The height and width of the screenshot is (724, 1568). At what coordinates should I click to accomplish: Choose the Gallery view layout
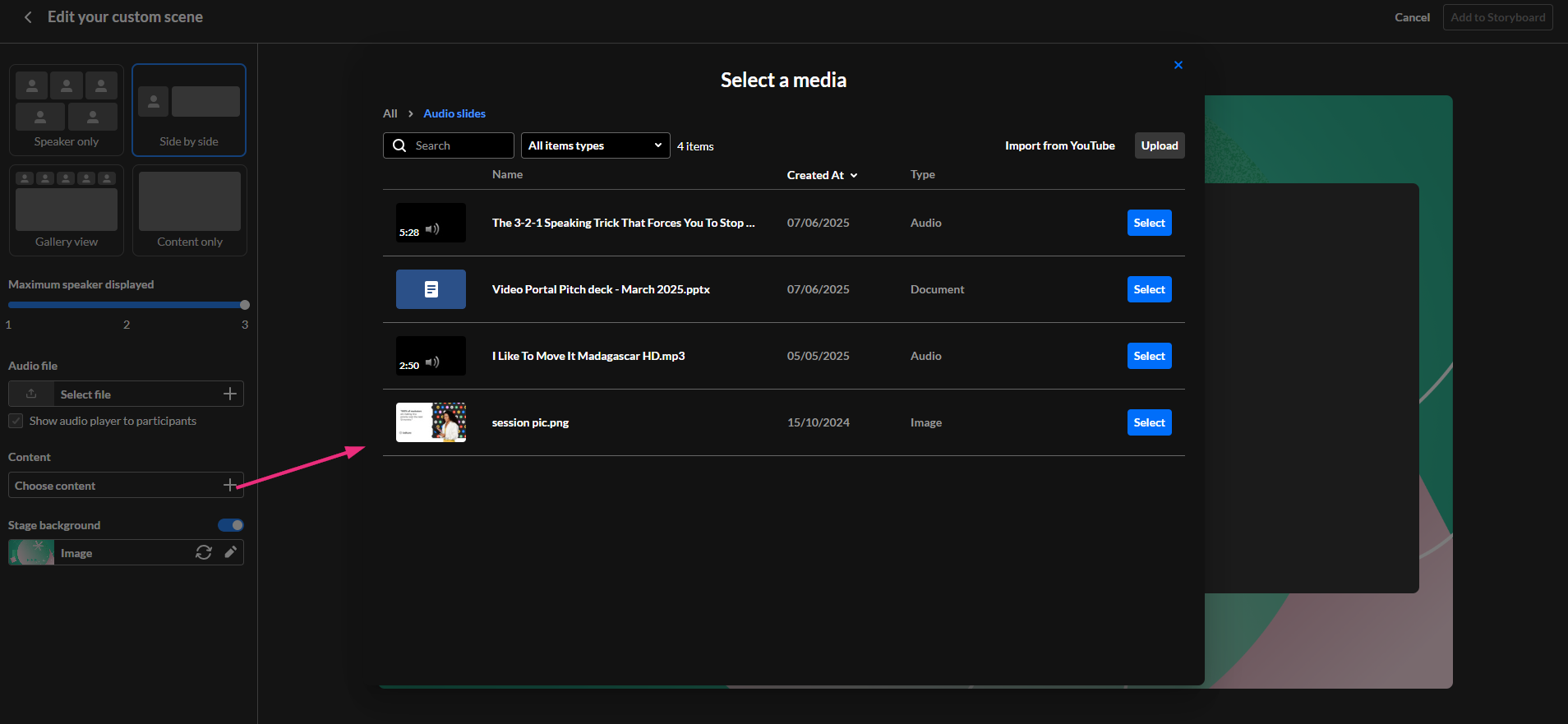[x=67, y=210]
